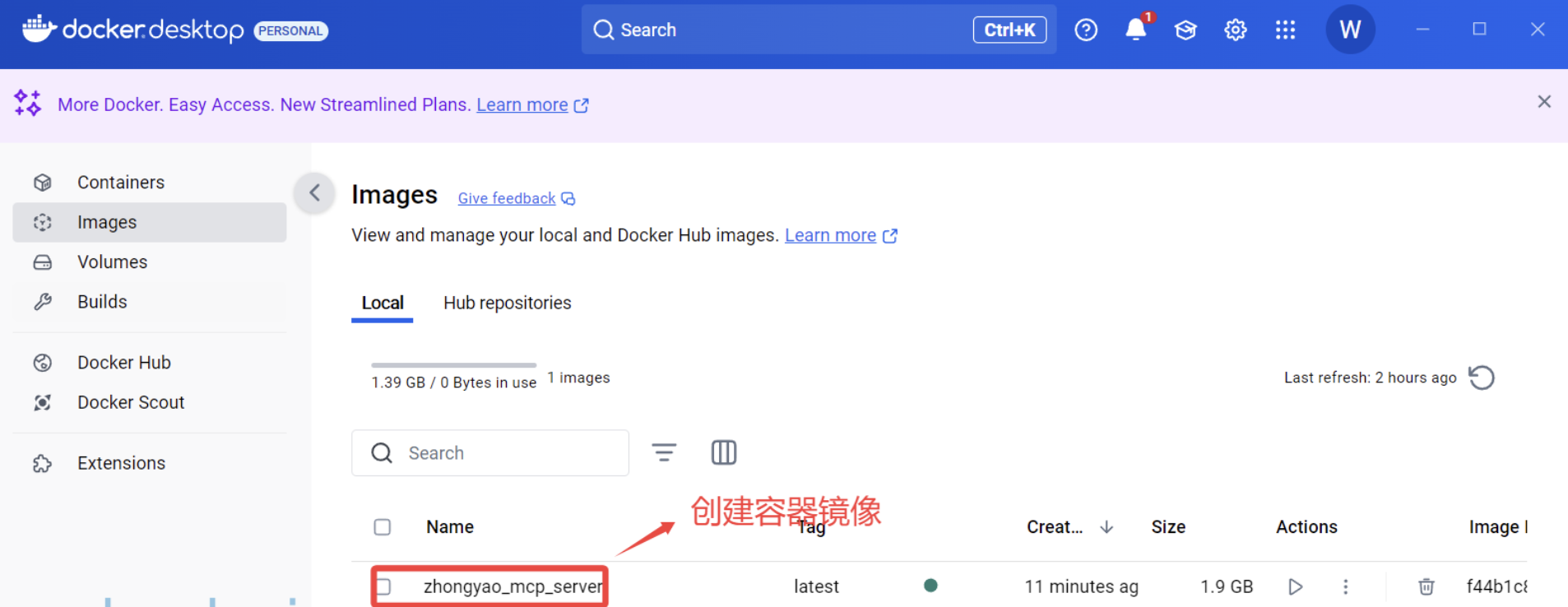The image size is (1568, 607).
Task: Focus the images Search field
Action: (490, 453)
